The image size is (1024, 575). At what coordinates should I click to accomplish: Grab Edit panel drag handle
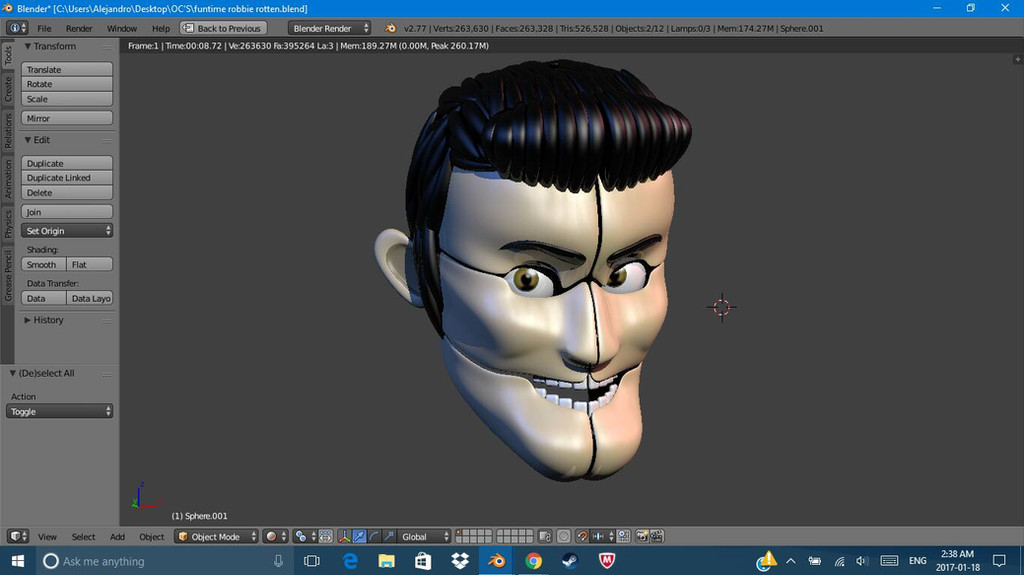pos(106,140)
